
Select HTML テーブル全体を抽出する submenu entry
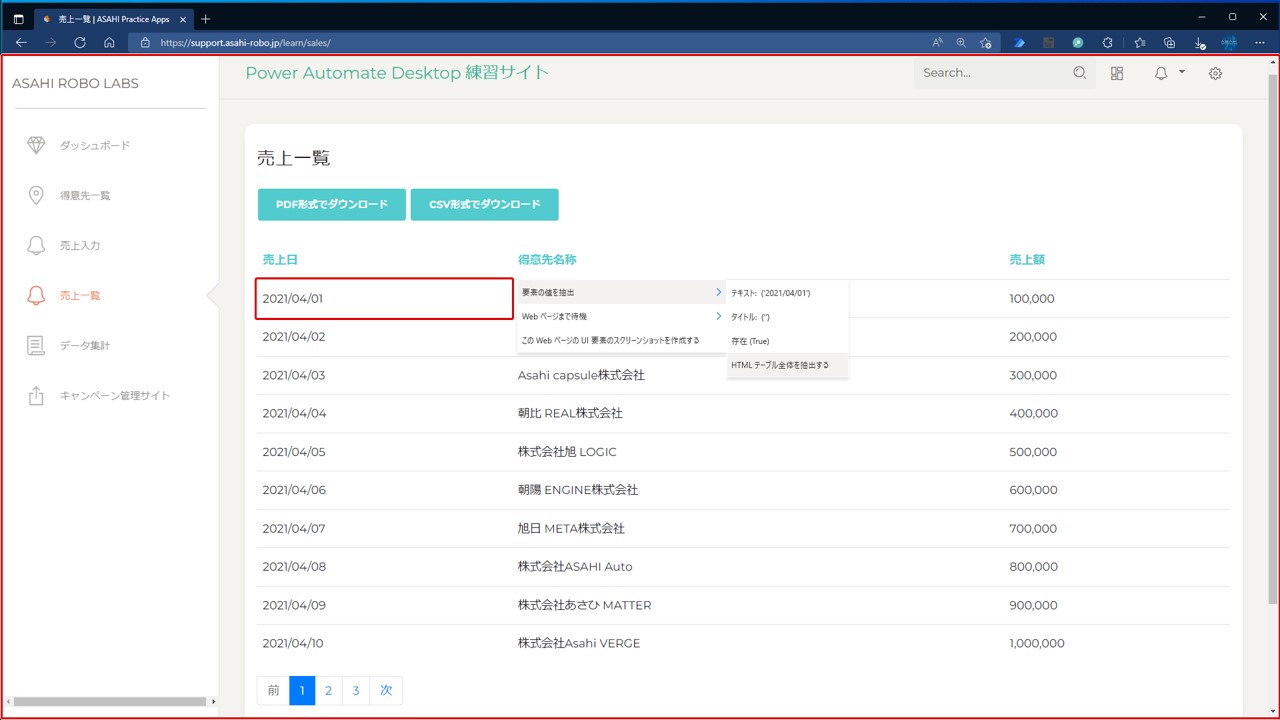point(787,365)
